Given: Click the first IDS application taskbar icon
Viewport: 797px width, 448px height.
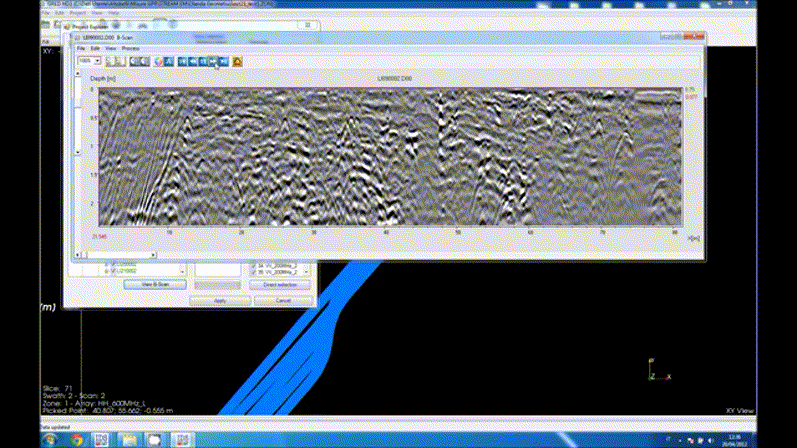Looking at the screenshot, I should (101, 440).
